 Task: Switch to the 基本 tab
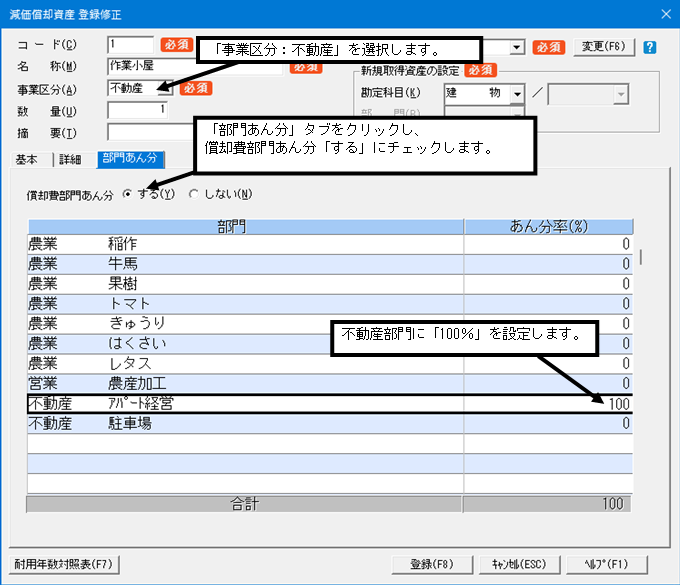pyautogui.click(x=26, y=160)
